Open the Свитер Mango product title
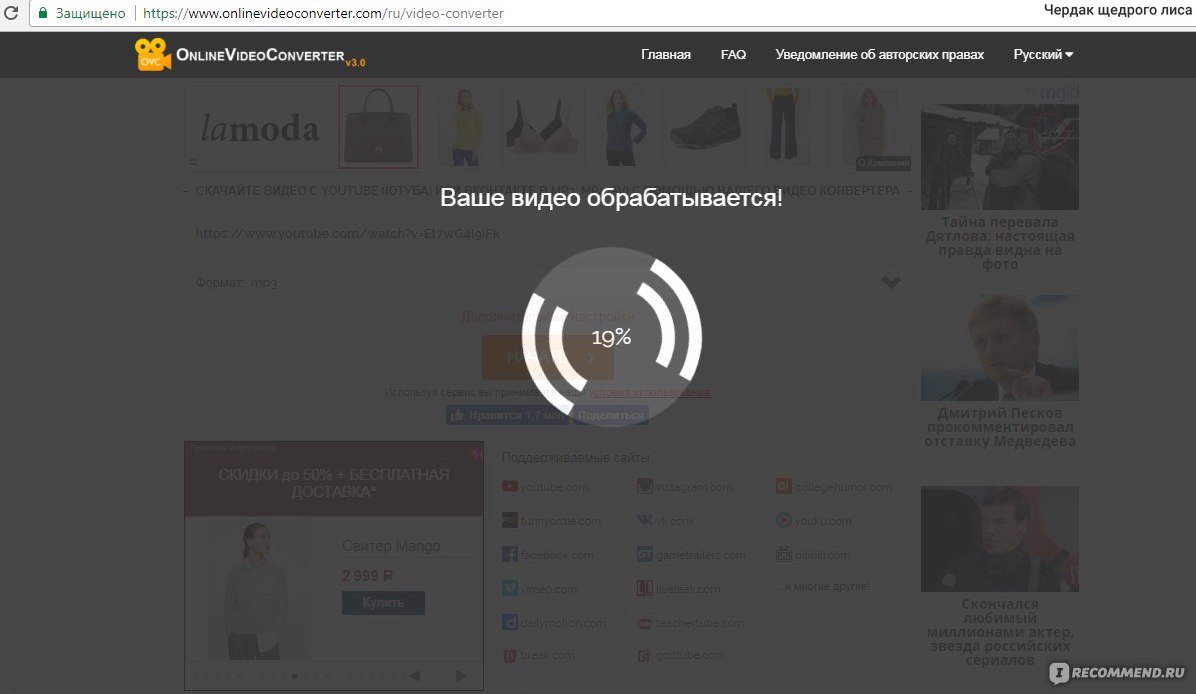Screen dimensions: 1196x694 point(391,546)
